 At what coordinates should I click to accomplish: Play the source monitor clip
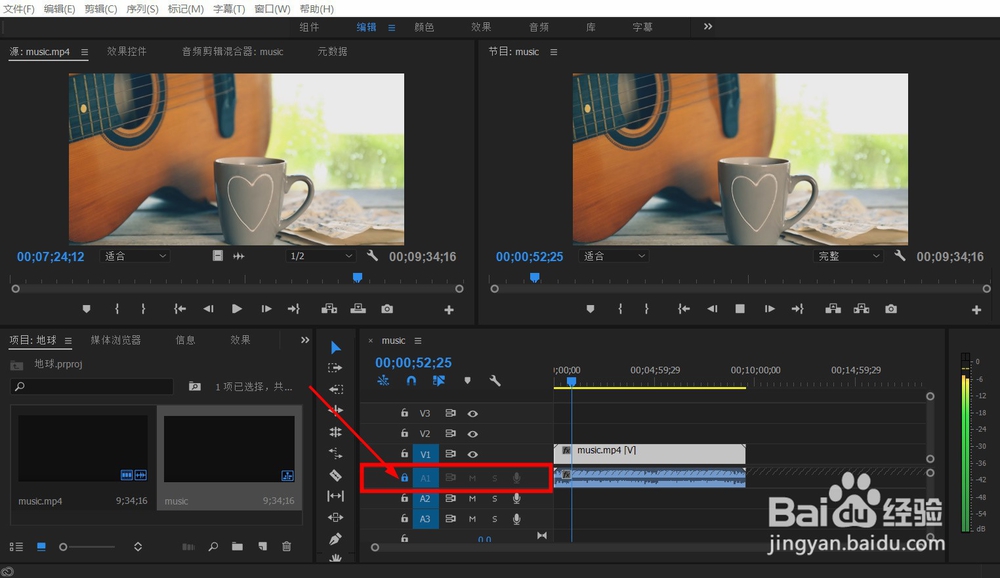(237, 309)
